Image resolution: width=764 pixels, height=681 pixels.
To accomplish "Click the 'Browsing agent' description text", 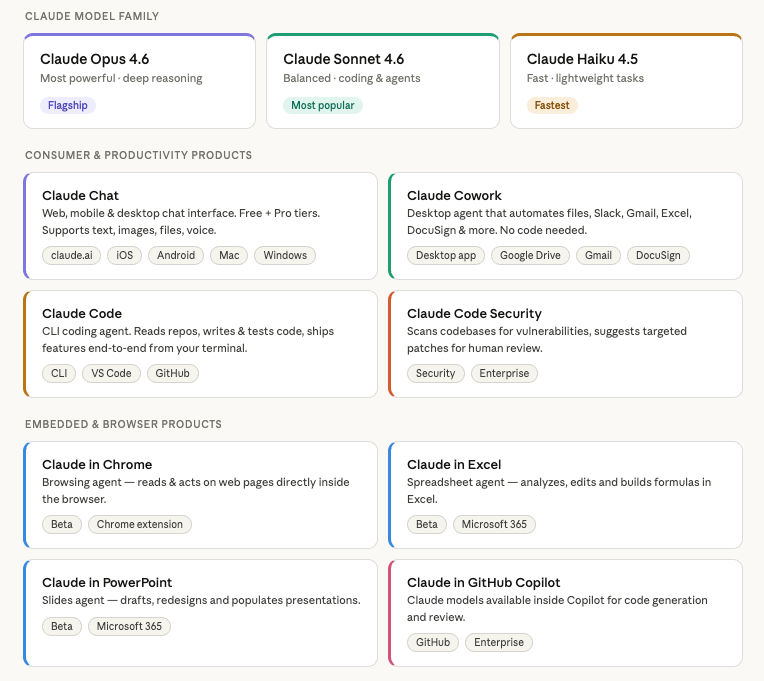I will point(195,491).
